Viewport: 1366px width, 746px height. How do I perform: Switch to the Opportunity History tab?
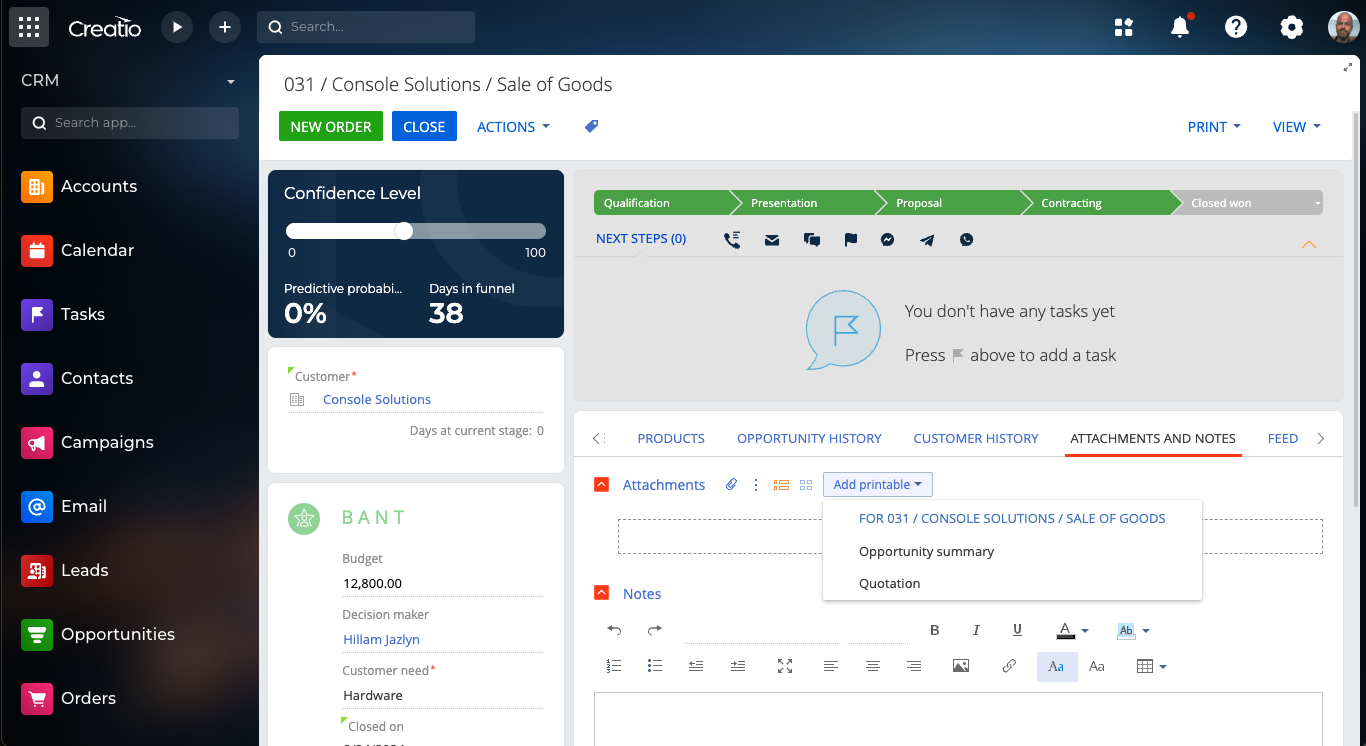tap(809, 438)
